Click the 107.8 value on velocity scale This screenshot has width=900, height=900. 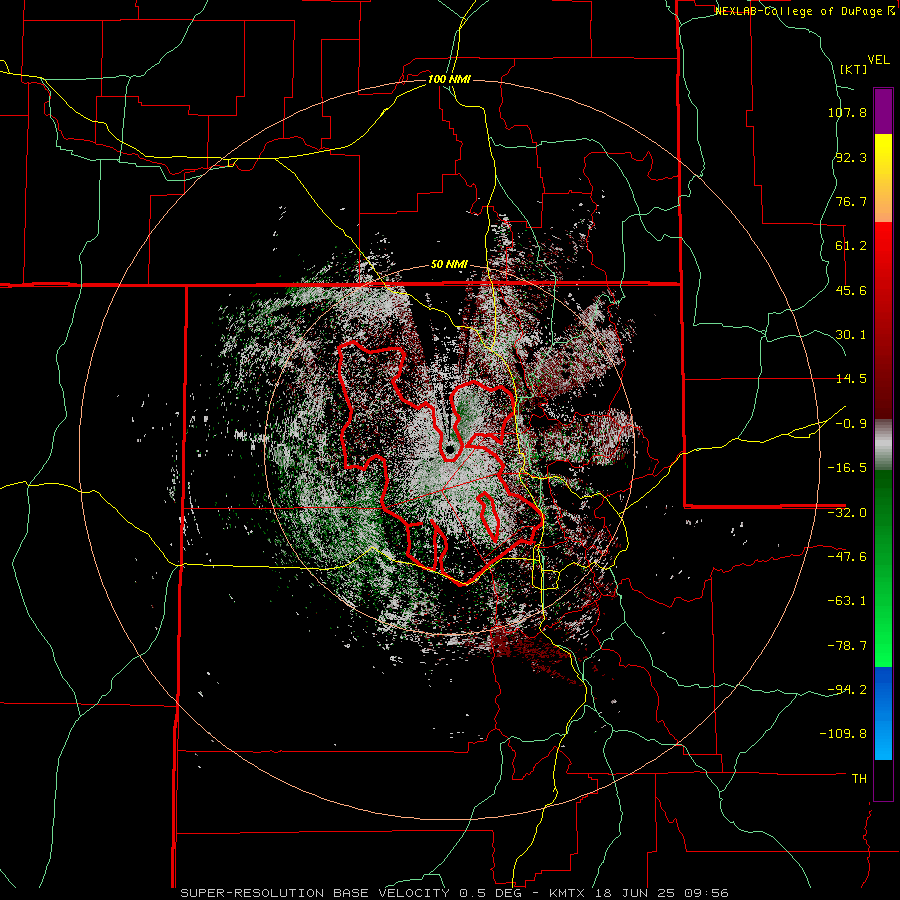click(x=847, y=112)
